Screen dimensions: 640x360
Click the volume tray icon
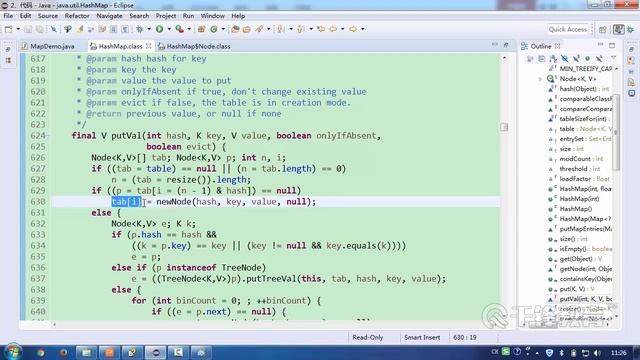coord(597,353)
